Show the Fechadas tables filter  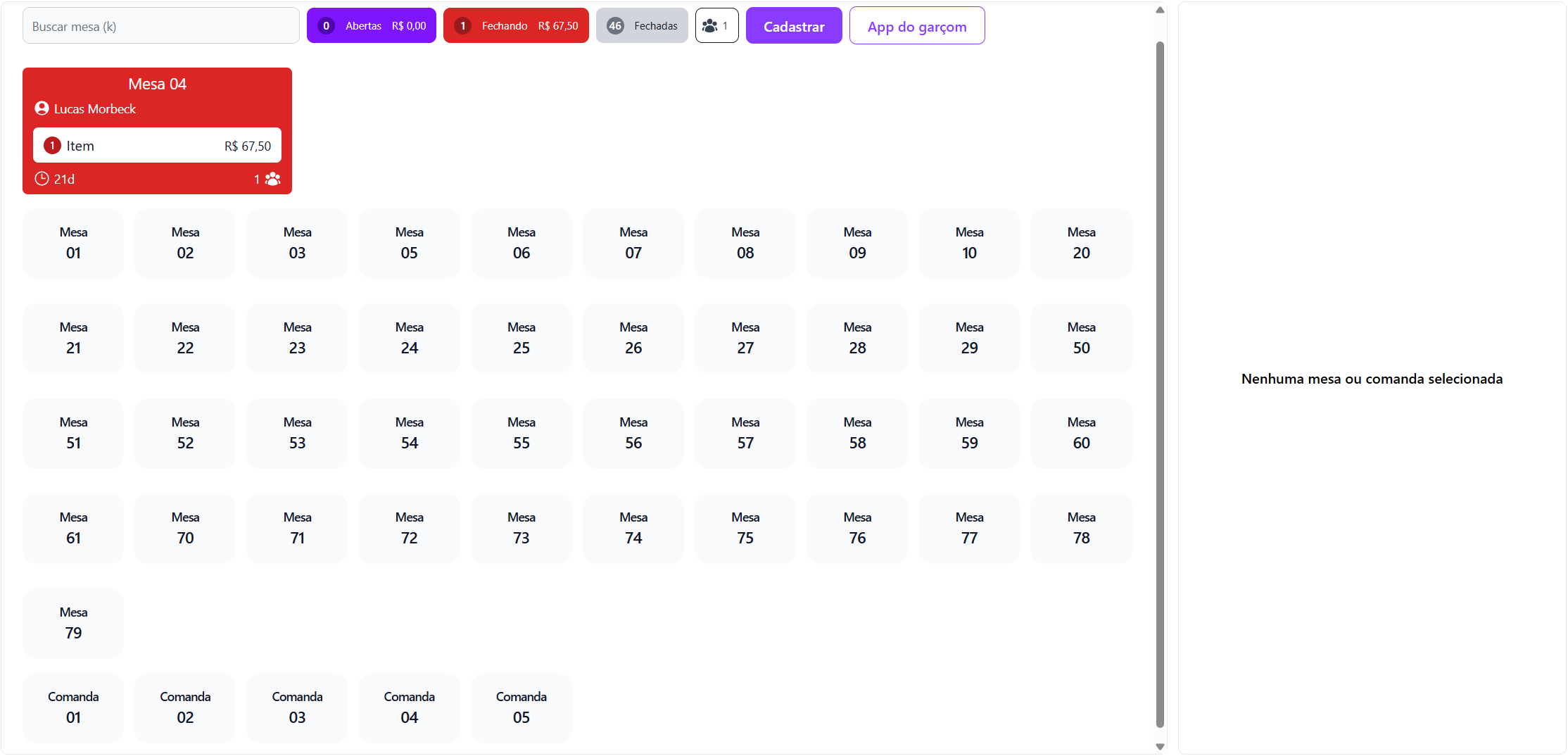[x=642, y=26]
